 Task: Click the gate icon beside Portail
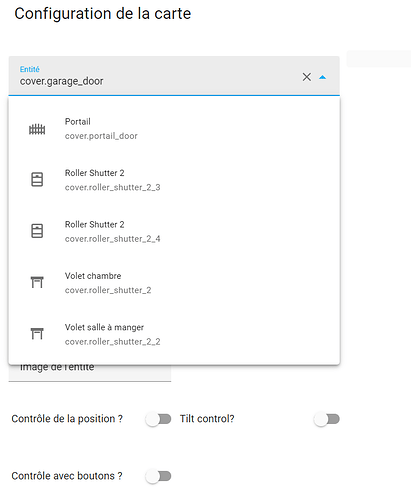point(37,129)
